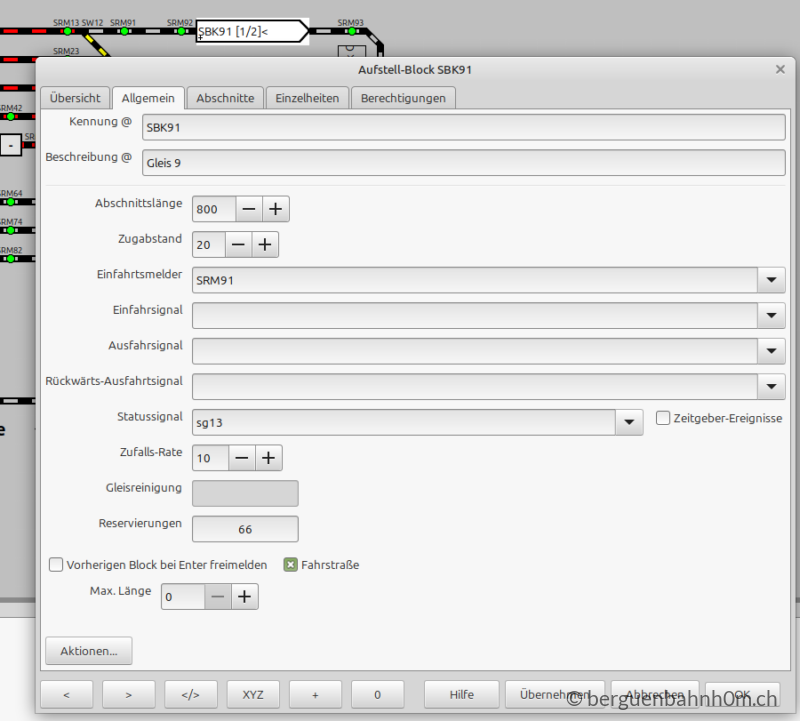The width and height of the screenshot is (800, 721).
Task: Click the Aktionen... button
Action: [89, 651]
